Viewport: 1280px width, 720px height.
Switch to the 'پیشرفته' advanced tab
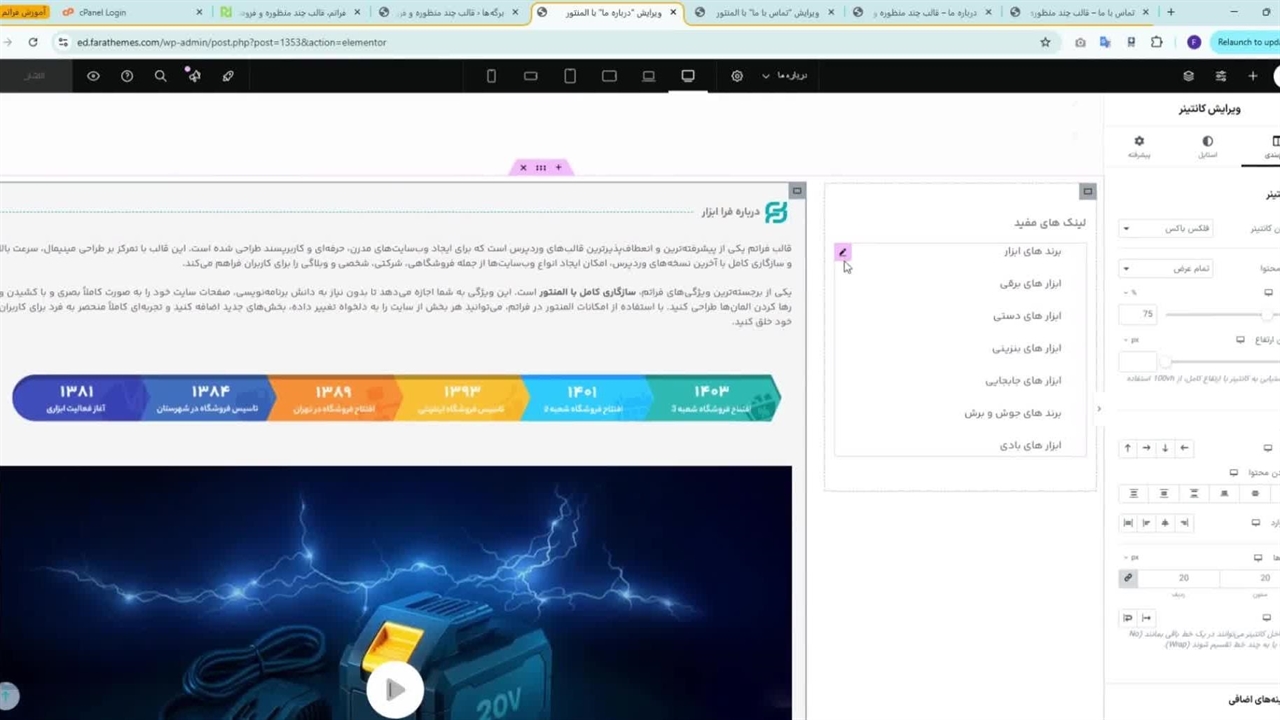pos(1139,147)
